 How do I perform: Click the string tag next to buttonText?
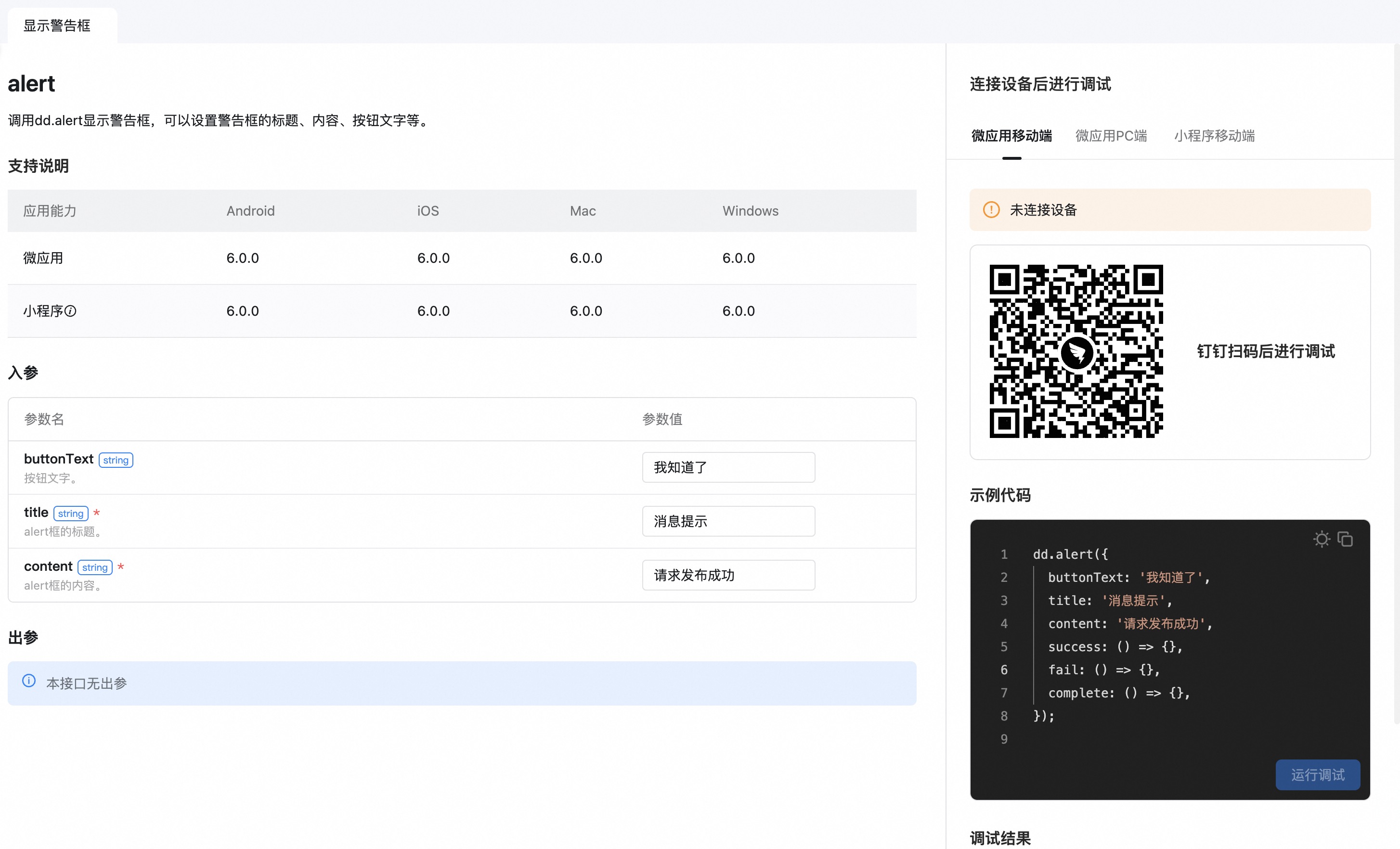pyautogui.click(x=116, y=461)
